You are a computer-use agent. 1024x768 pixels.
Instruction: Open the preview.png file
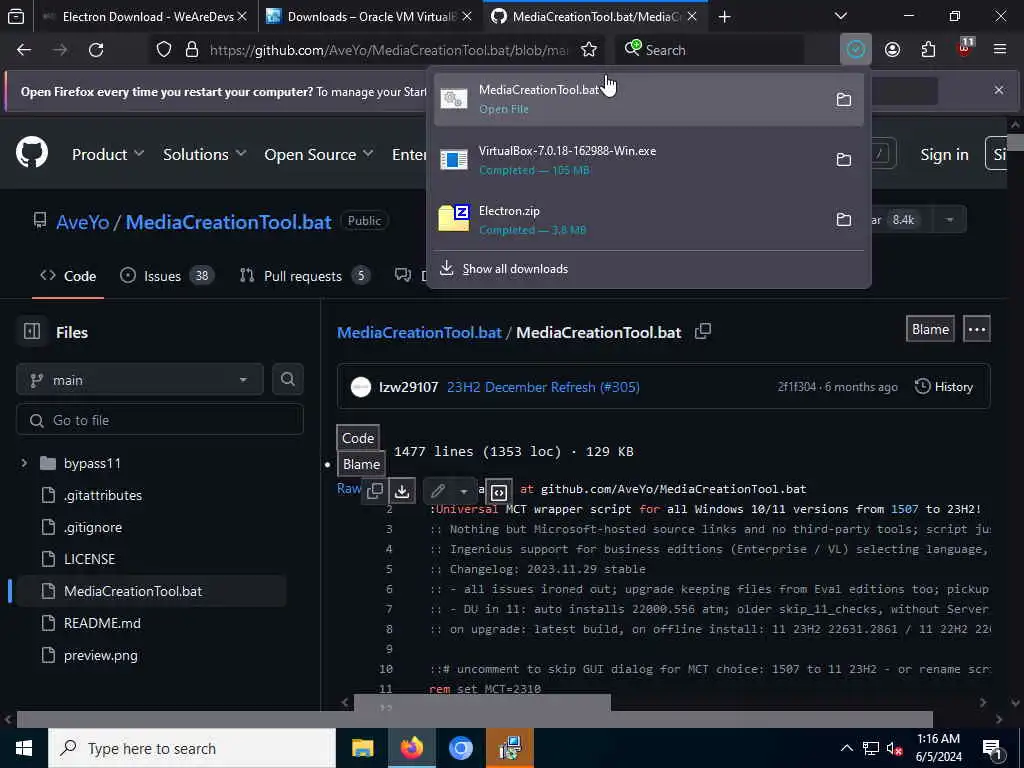click(101, 656)
